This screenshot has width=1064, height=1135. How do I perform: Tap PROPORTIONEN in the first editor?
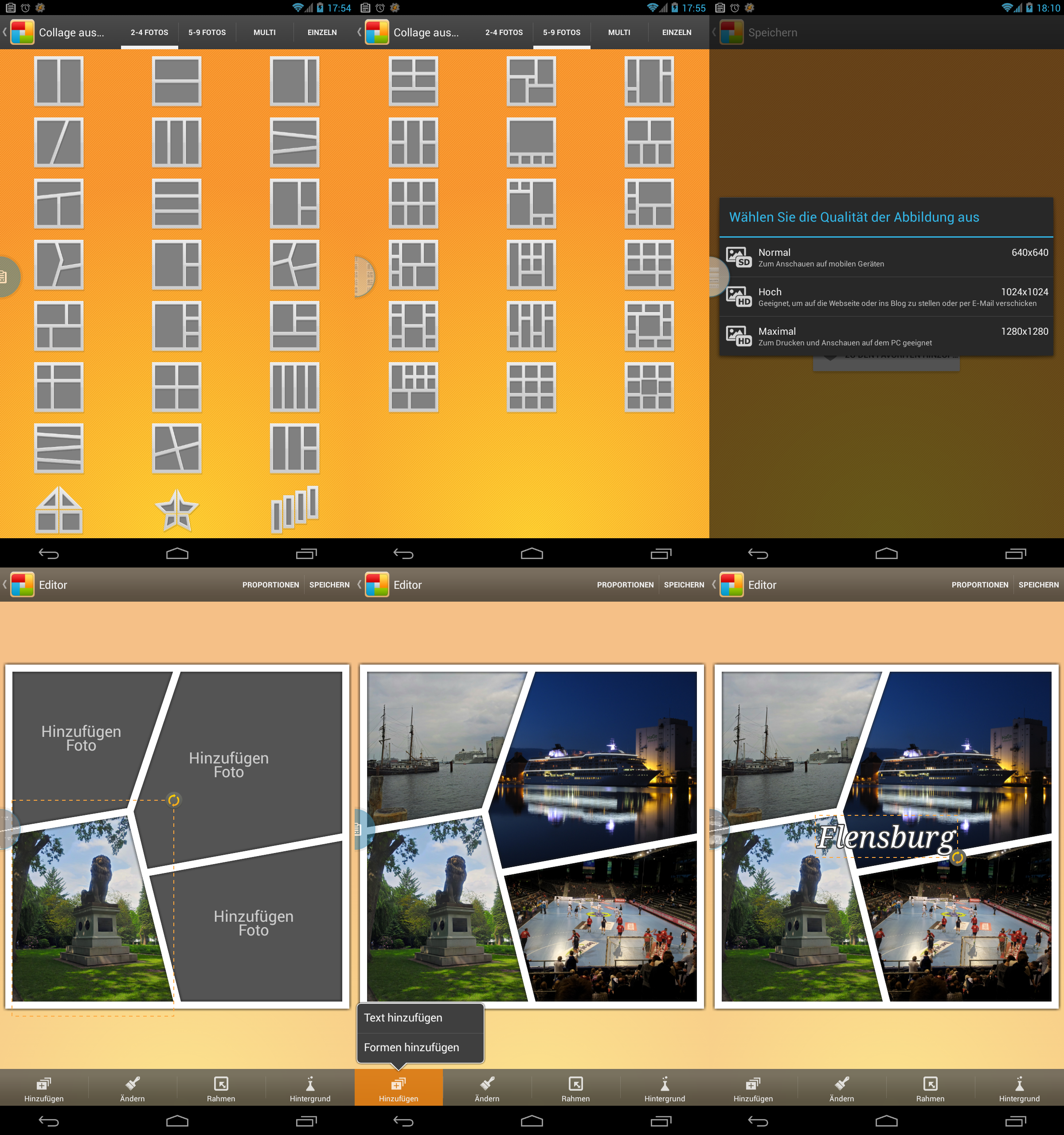pyautogui.click(x=270, y=585)
